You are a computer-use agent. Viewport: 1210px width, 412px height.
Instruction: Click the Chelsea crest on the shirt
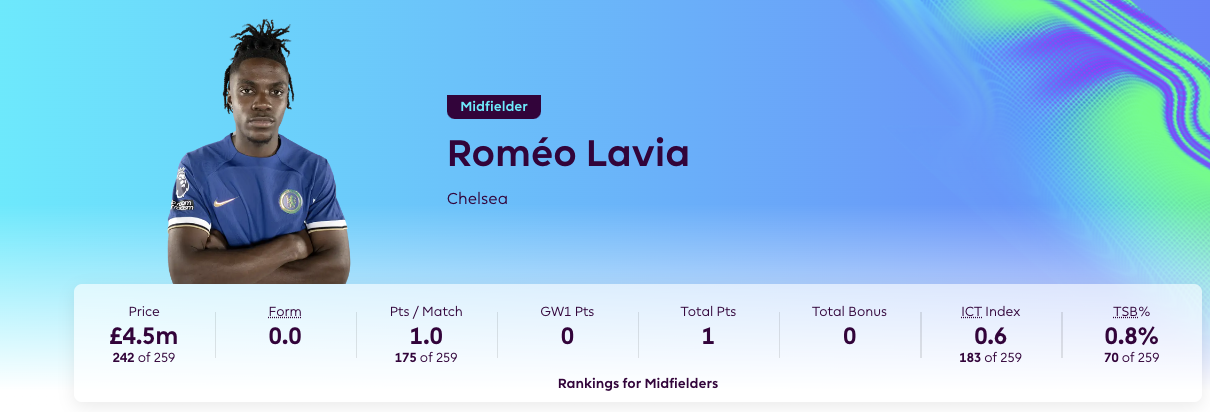click(290, 200)
